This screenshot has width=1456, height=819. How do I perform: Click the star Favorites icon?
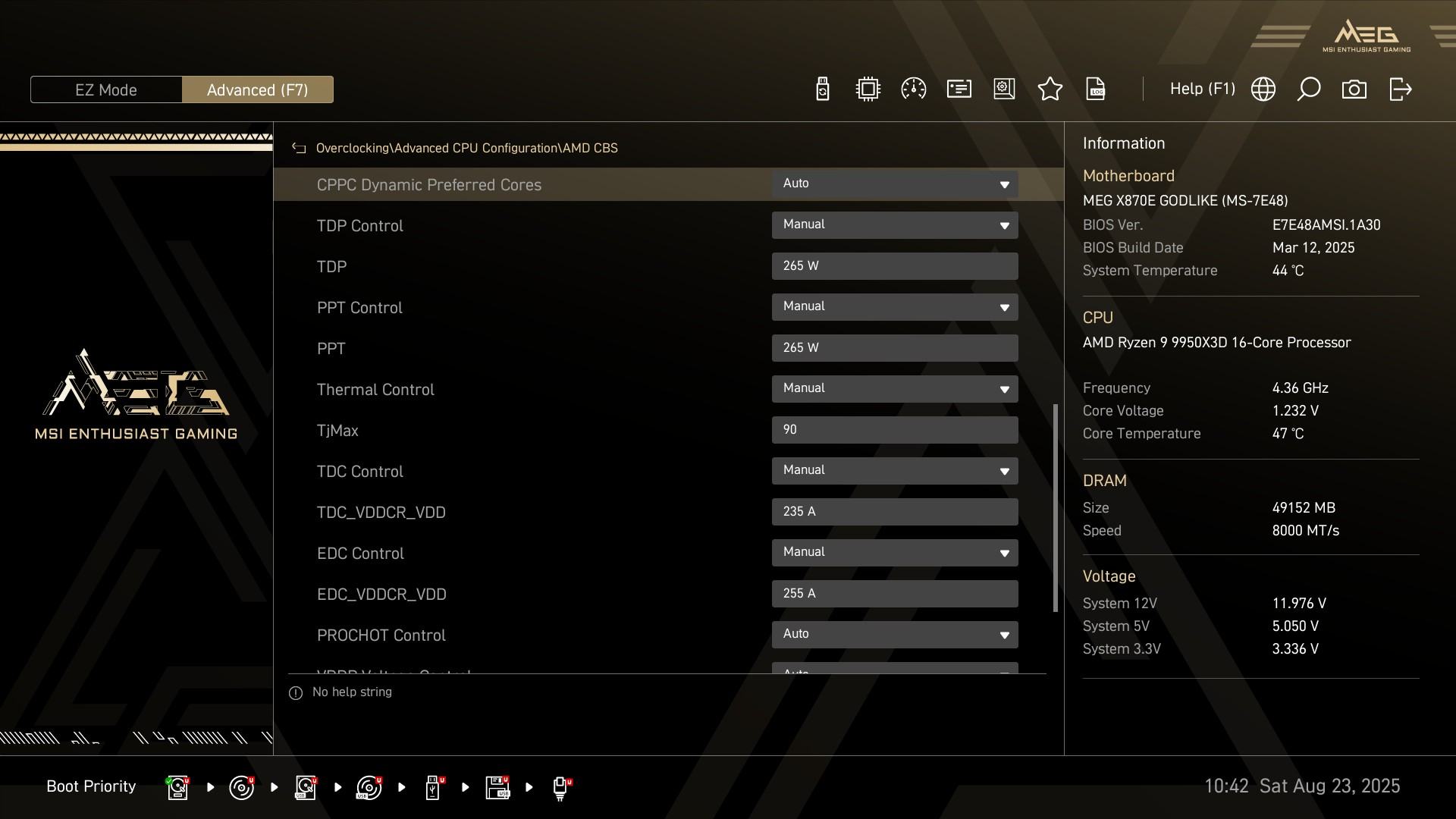click(1050, 89)
